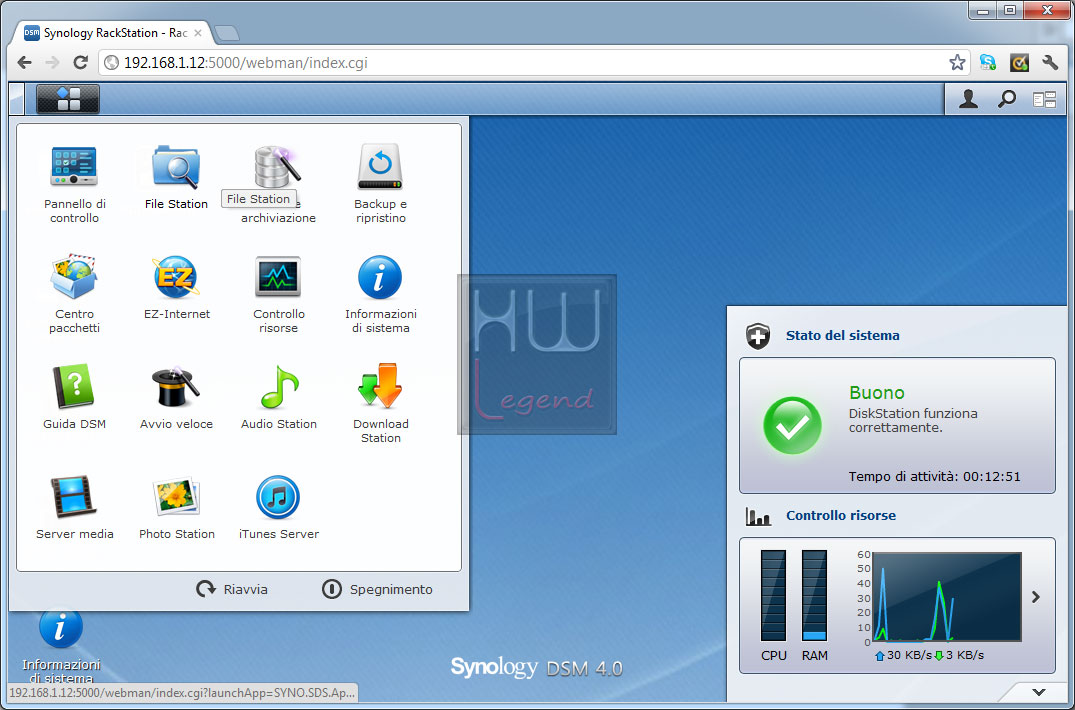Screen dimensions: 1075x710
Task: Click the CPU usage bar
Action: coord(773,595)
